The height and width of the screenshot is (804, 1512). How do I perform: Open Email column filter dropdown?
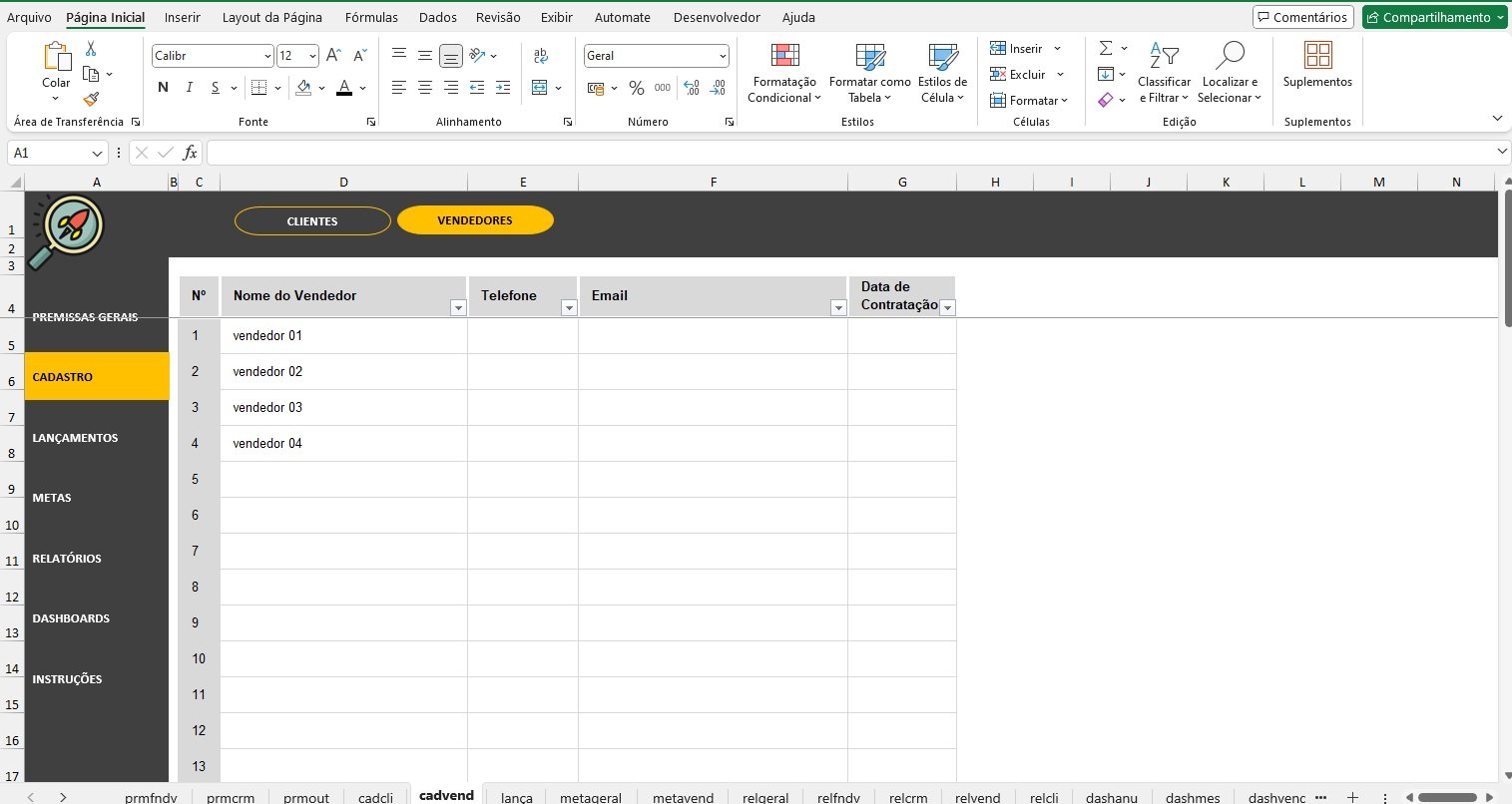point(838,308)
